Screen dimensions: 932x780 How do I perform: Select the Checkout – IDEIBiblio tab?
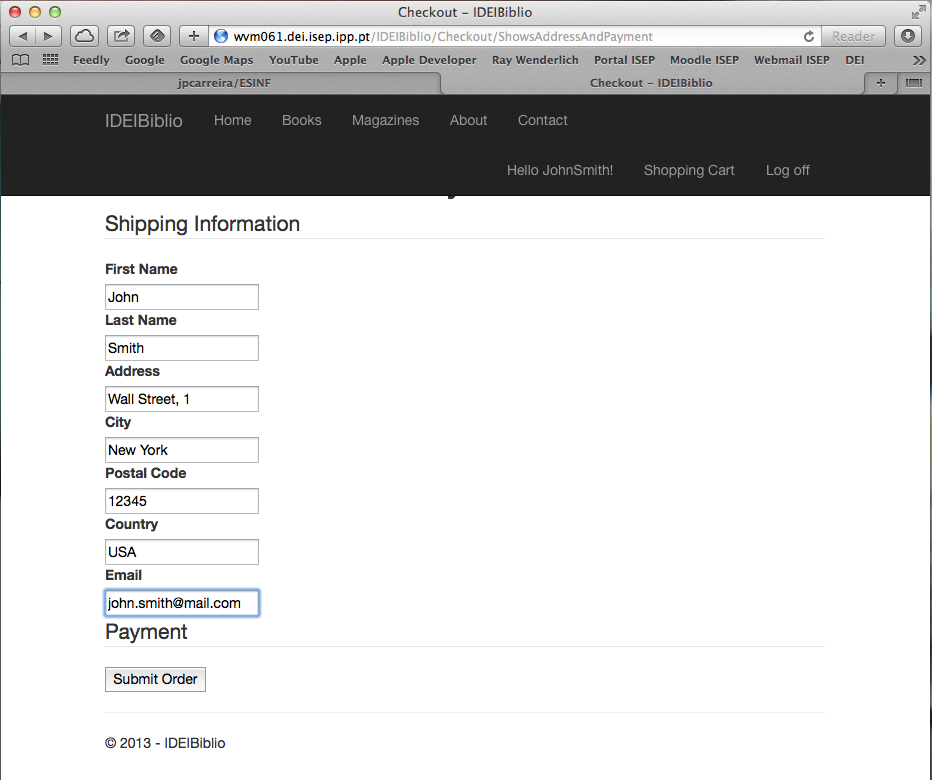(x=651, y=83)
